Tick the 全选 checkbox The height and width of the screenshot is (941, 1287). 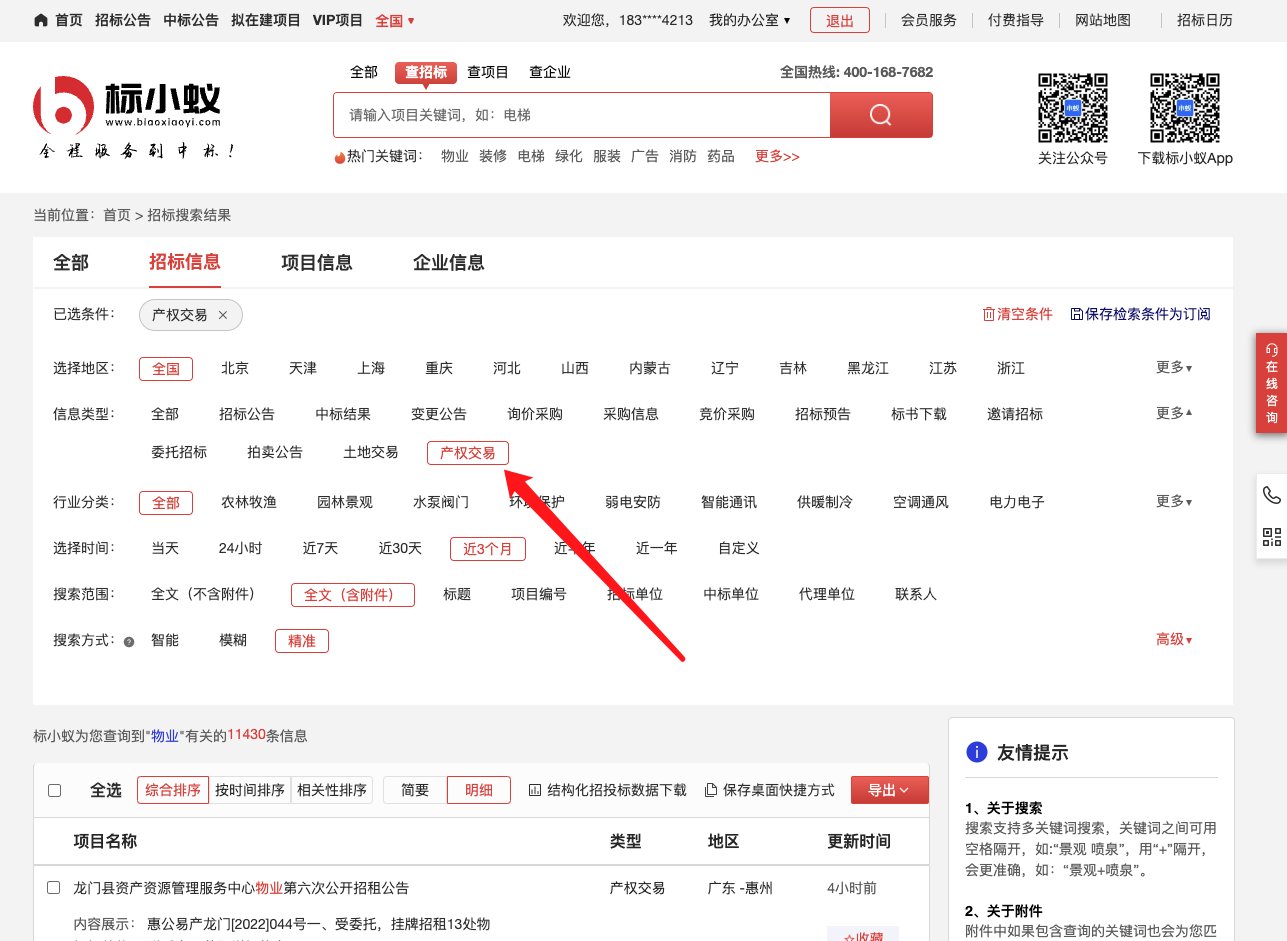tap(55, 790)
